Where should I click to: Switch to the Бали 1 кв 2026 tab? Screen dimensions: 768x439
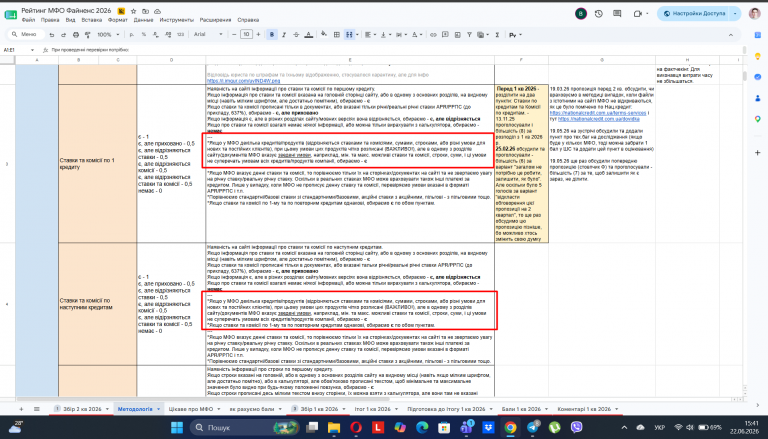[x=521, y=409]
